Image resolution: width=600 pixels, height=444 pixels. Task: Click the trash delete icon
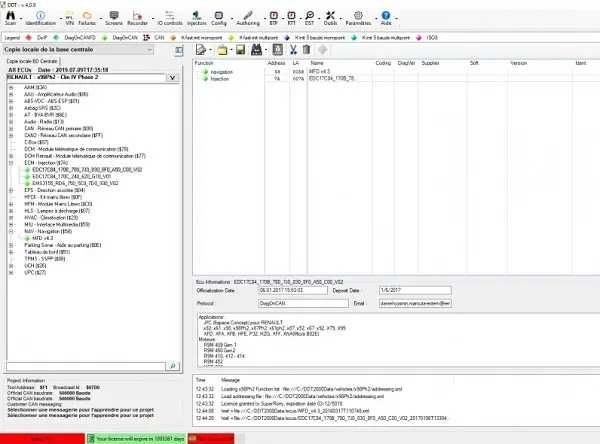coord(307,49)
